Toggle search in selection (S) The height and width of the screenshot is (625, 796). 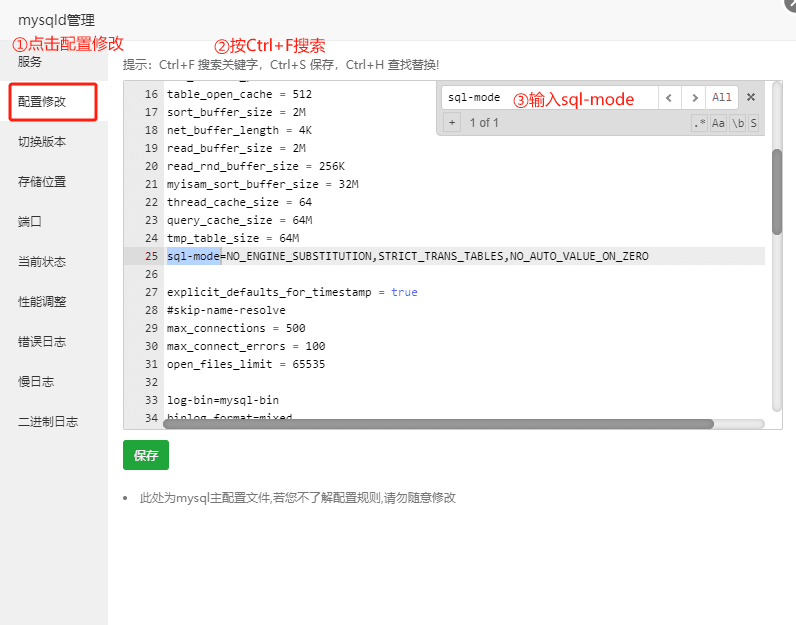coord(753,123)
